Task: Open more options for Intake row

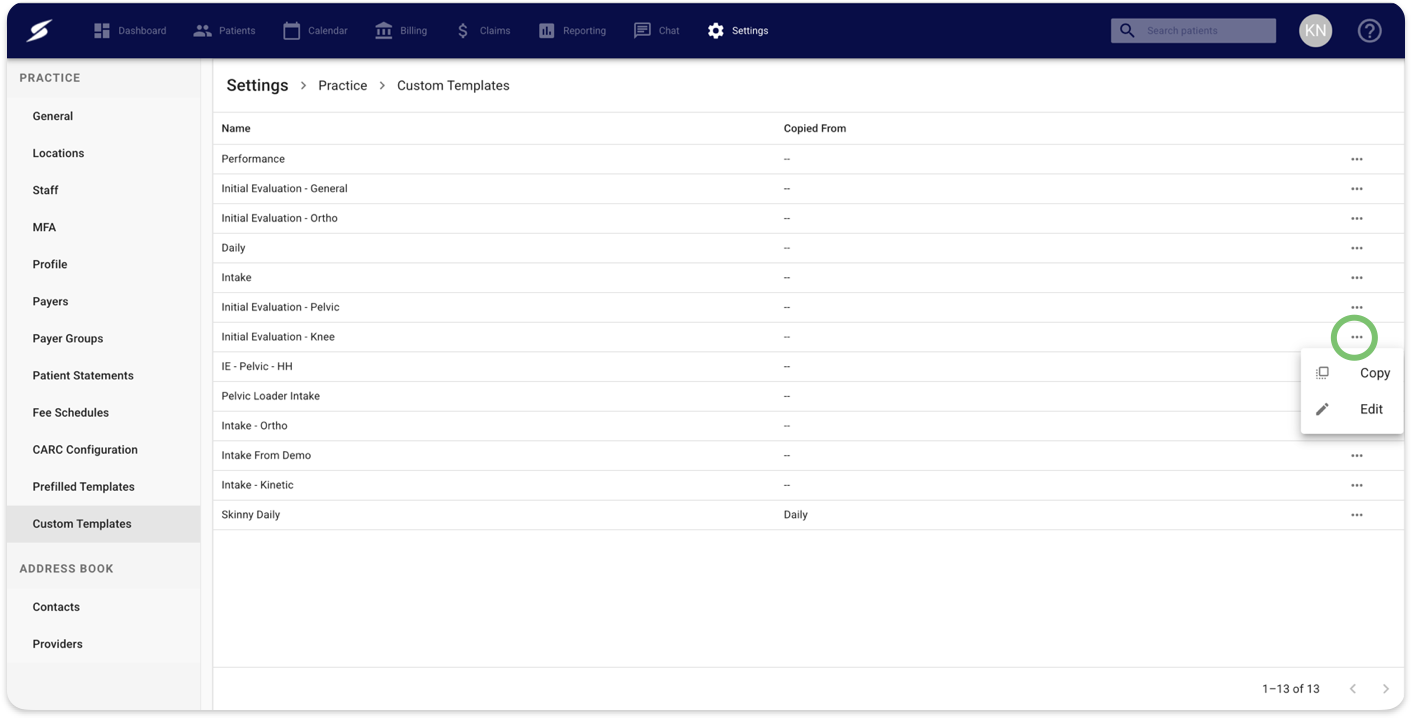Action: [x=1356, y=278]
